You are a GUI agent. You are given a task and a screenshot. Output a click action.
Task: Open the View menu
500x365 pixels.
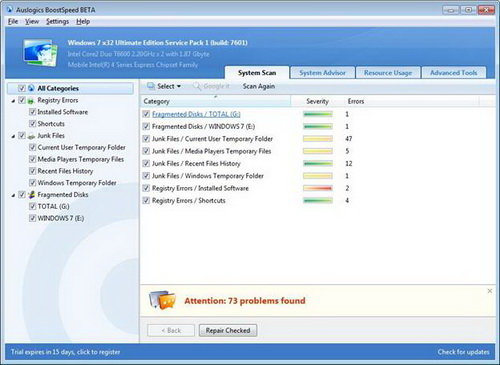[x=32, y=22]
